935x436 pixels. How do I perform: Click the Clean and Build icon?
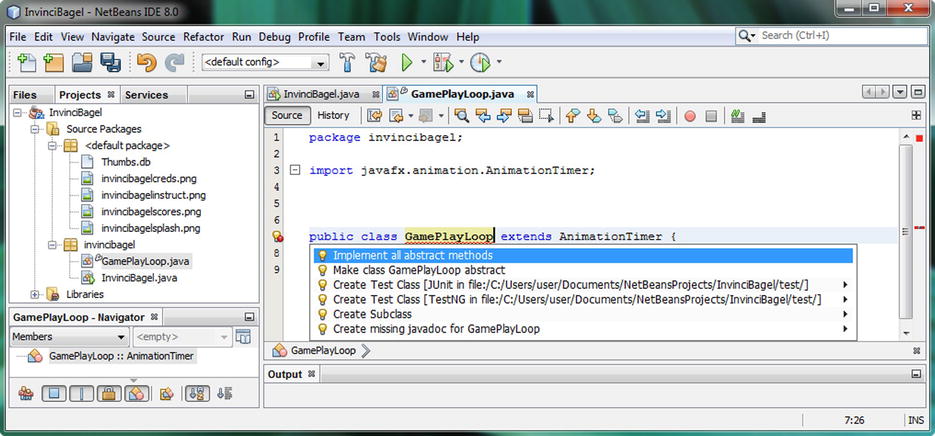coord(376,62)
